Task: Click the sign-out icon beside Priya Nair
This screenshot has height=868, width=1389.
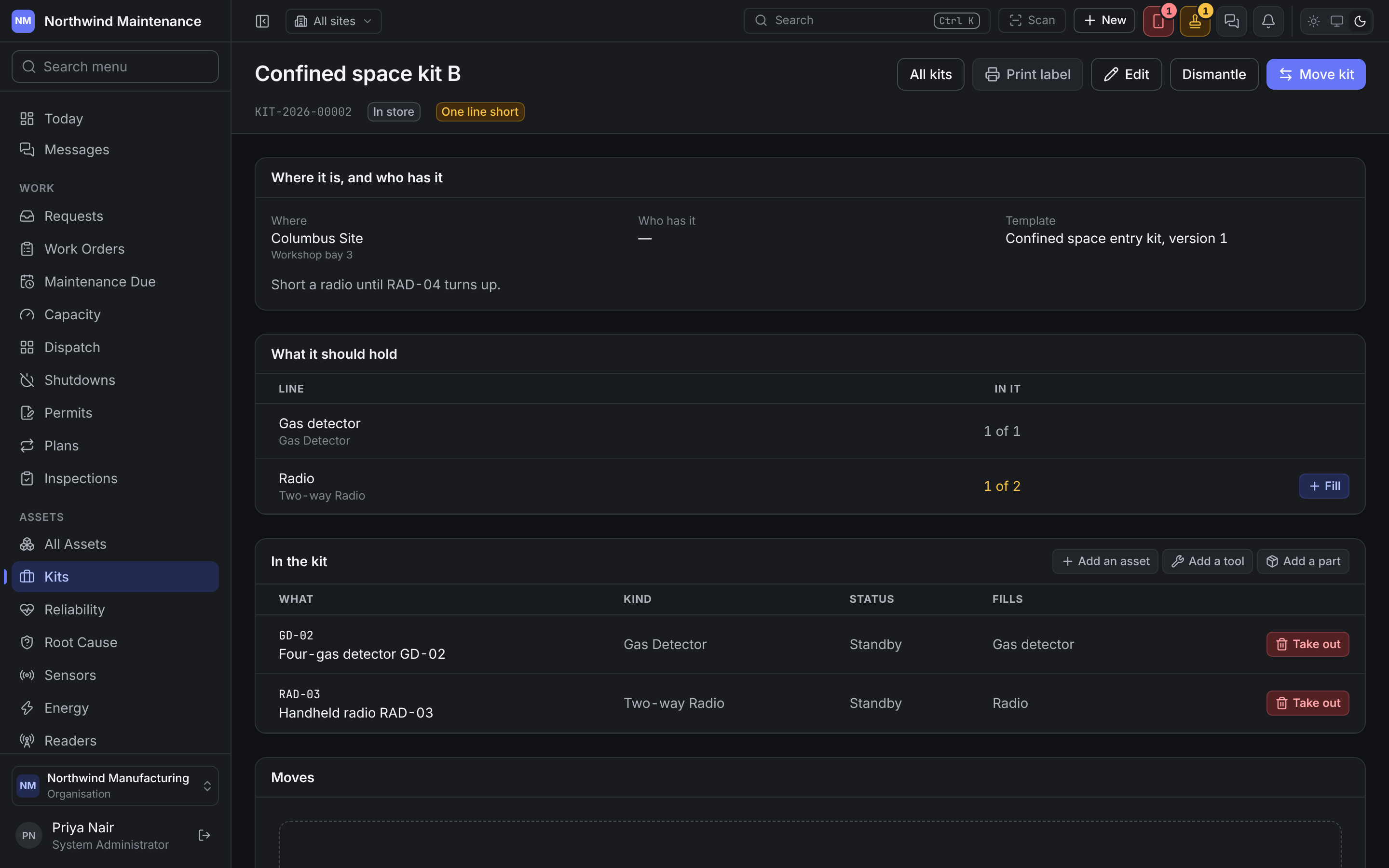Action: click(x=204, y=835)
